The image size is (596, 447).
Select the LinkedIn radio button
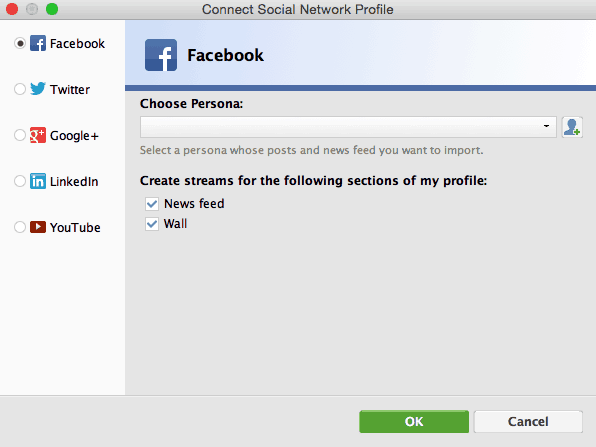[x=20, y=181]
